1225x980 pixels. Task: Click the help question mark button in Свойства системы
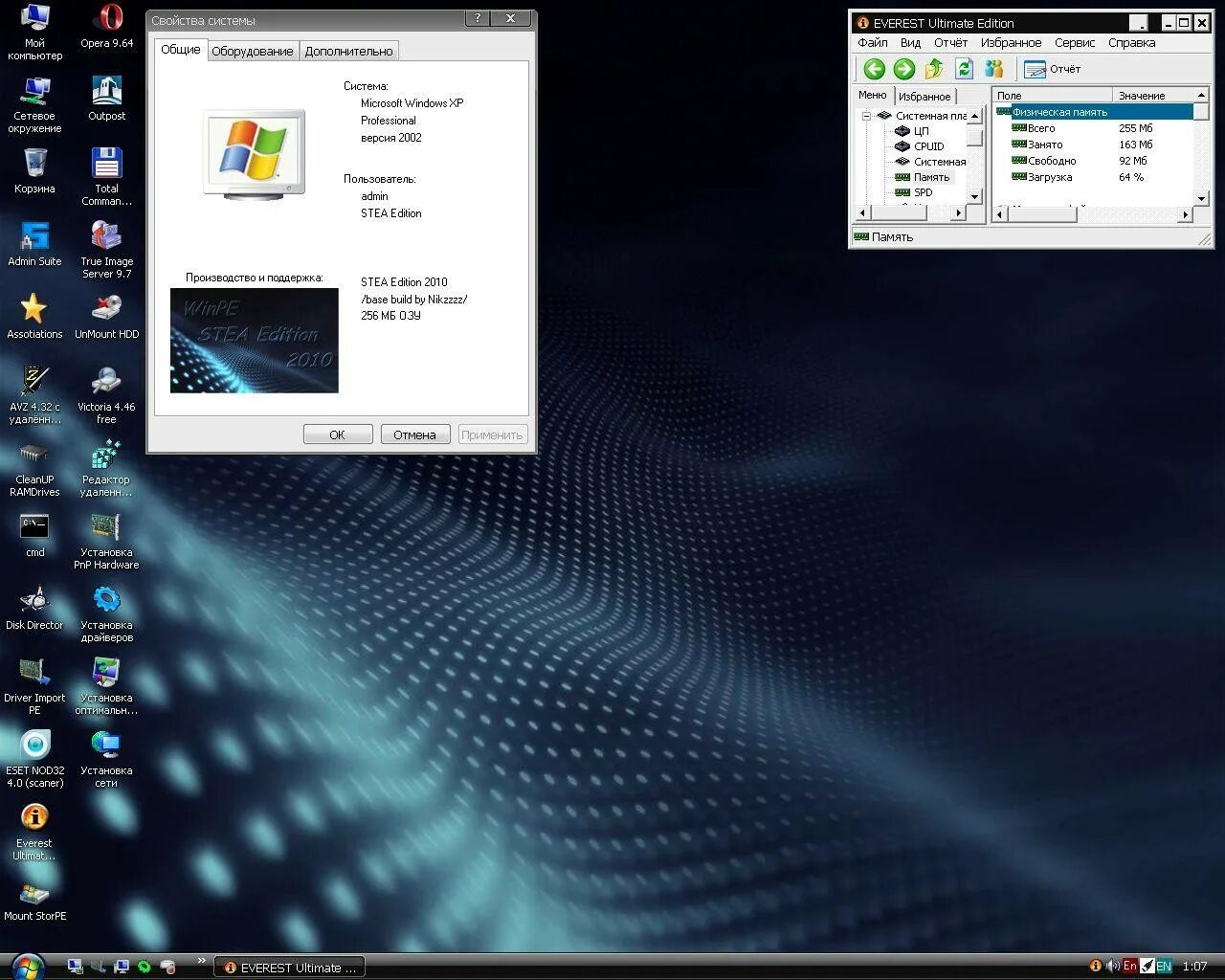[x=479, y=18]
